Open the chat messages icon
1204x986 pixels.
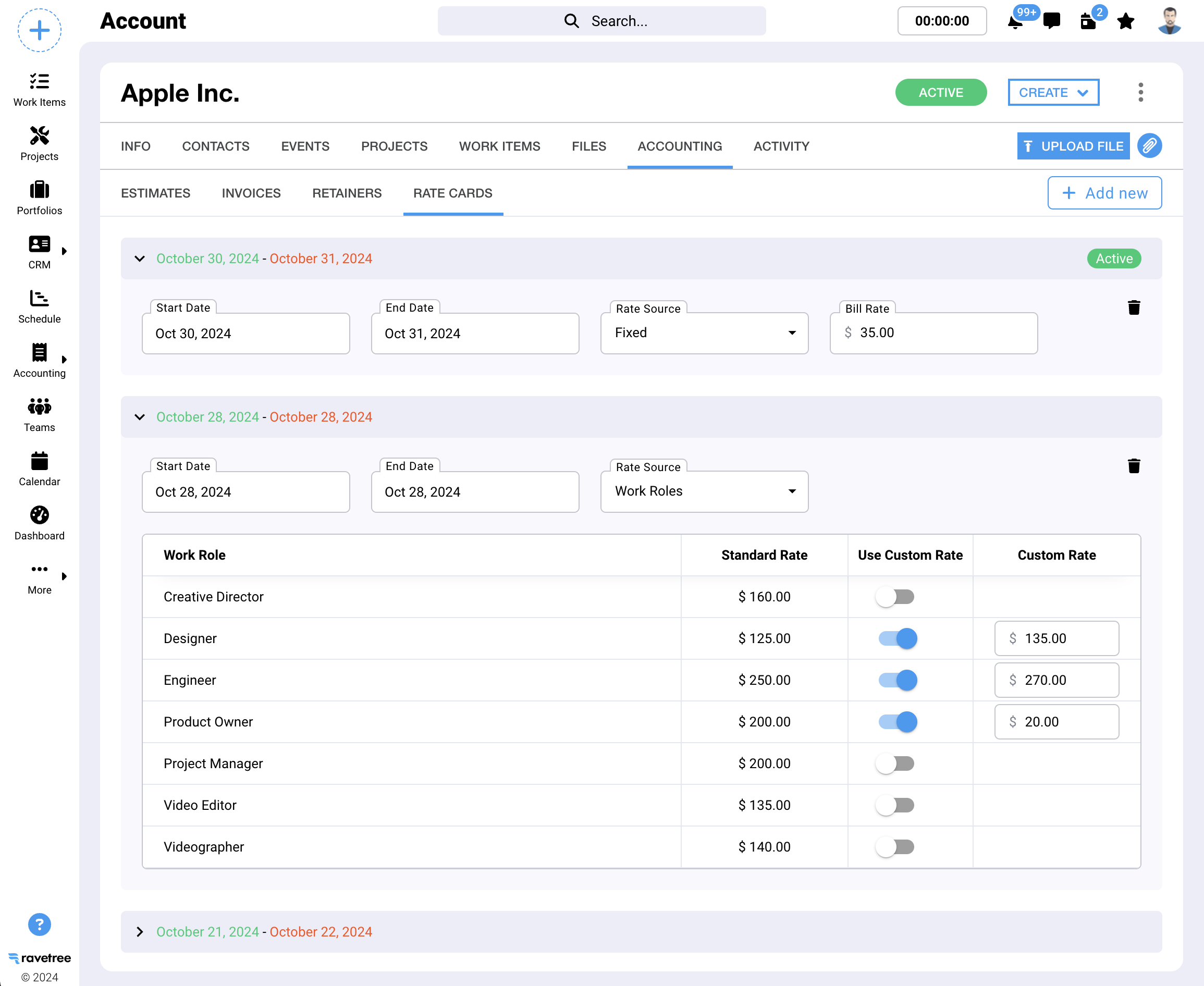(x=1052, y=21)
